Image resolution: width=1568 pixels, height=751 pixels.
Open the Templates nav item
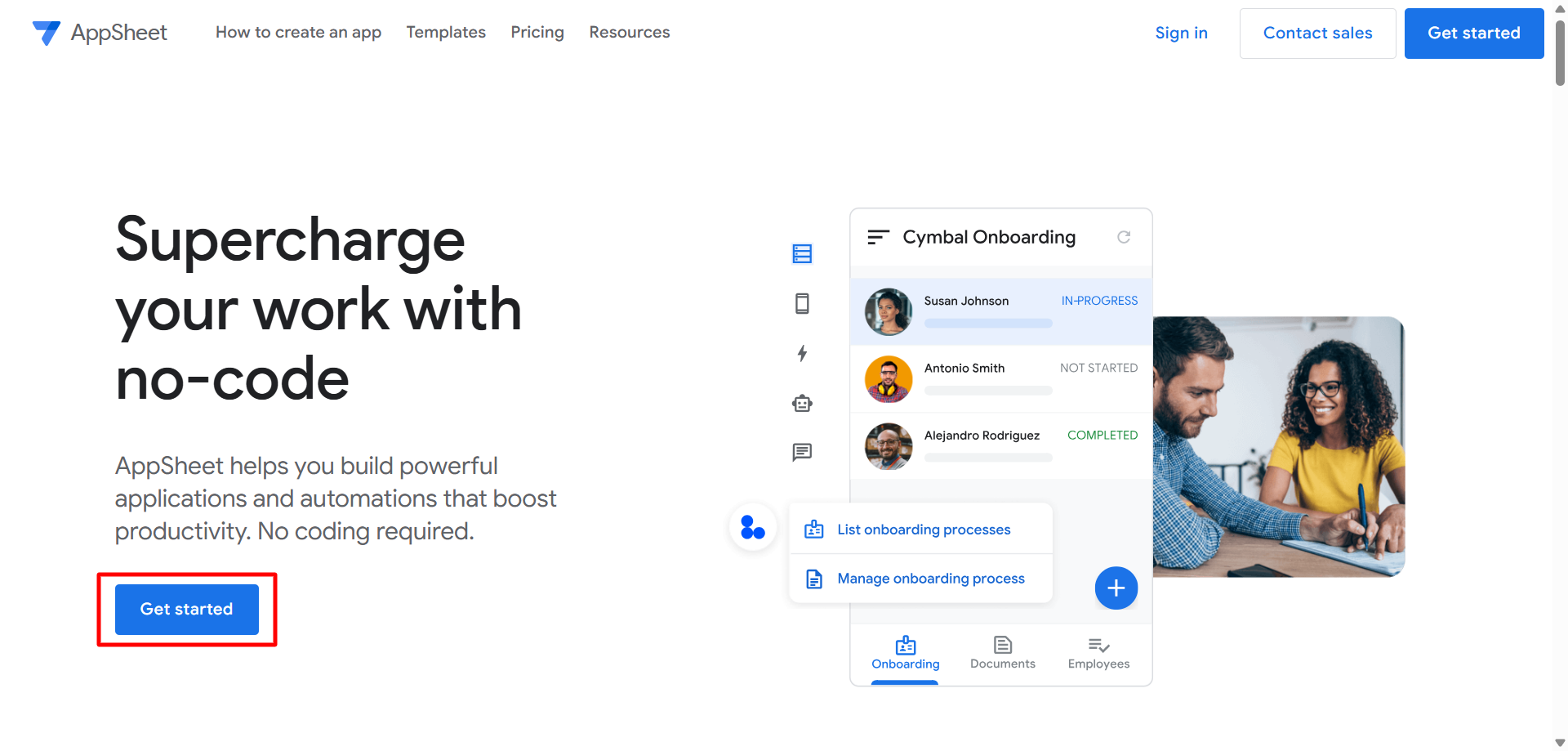[x=446, y=33]
